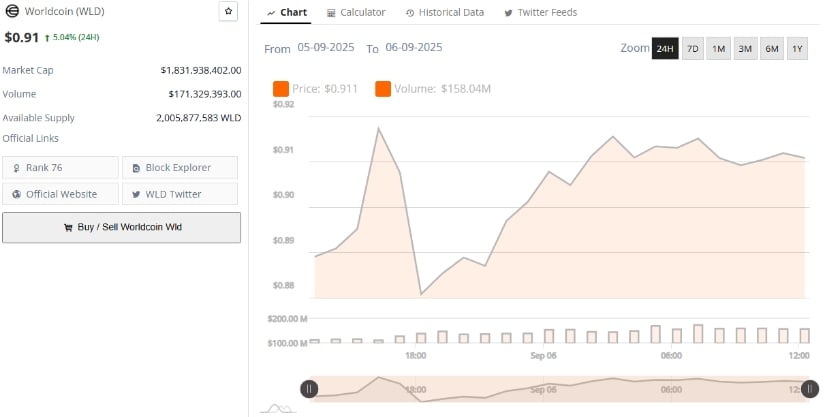Click the Volume value $171,329,393.00

pyautogui.click(x=205, y=94)
